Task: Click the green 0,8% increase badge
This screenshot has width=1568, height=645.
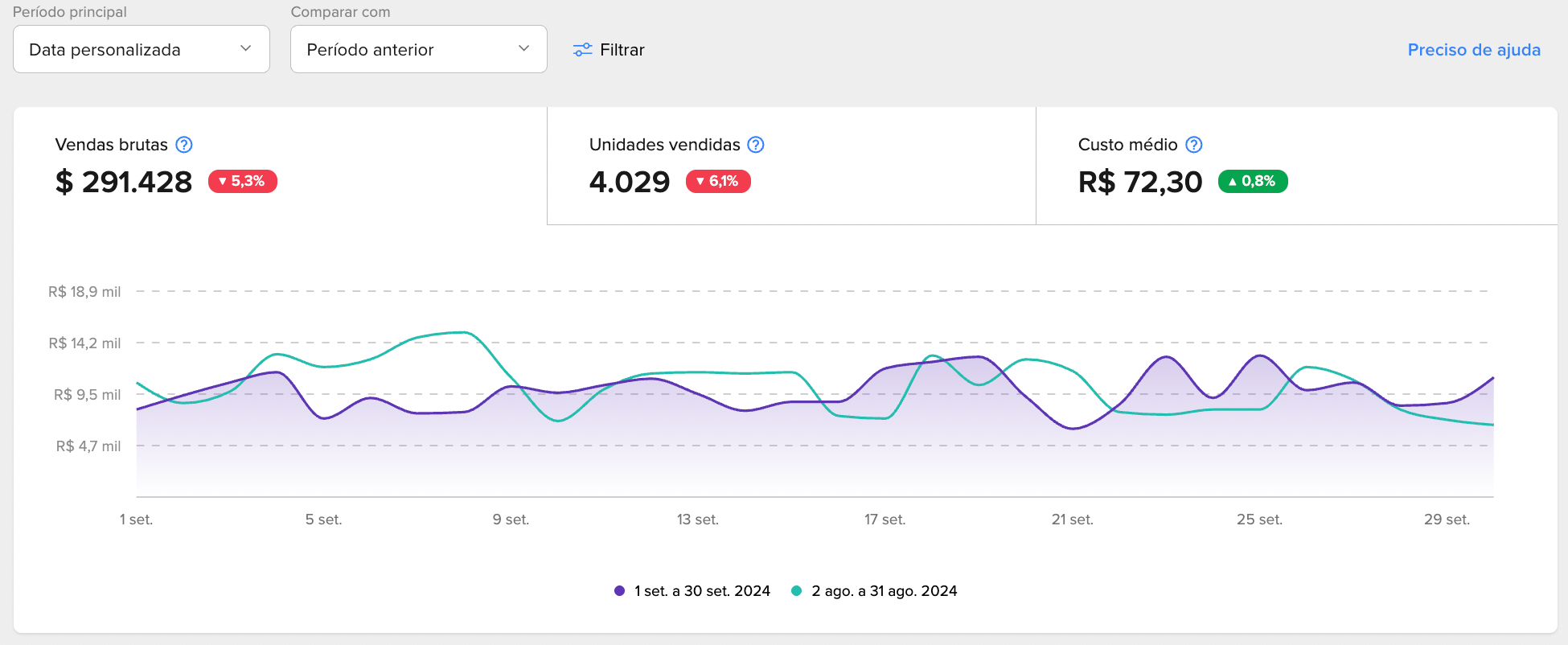Action: coord(1252,182)
